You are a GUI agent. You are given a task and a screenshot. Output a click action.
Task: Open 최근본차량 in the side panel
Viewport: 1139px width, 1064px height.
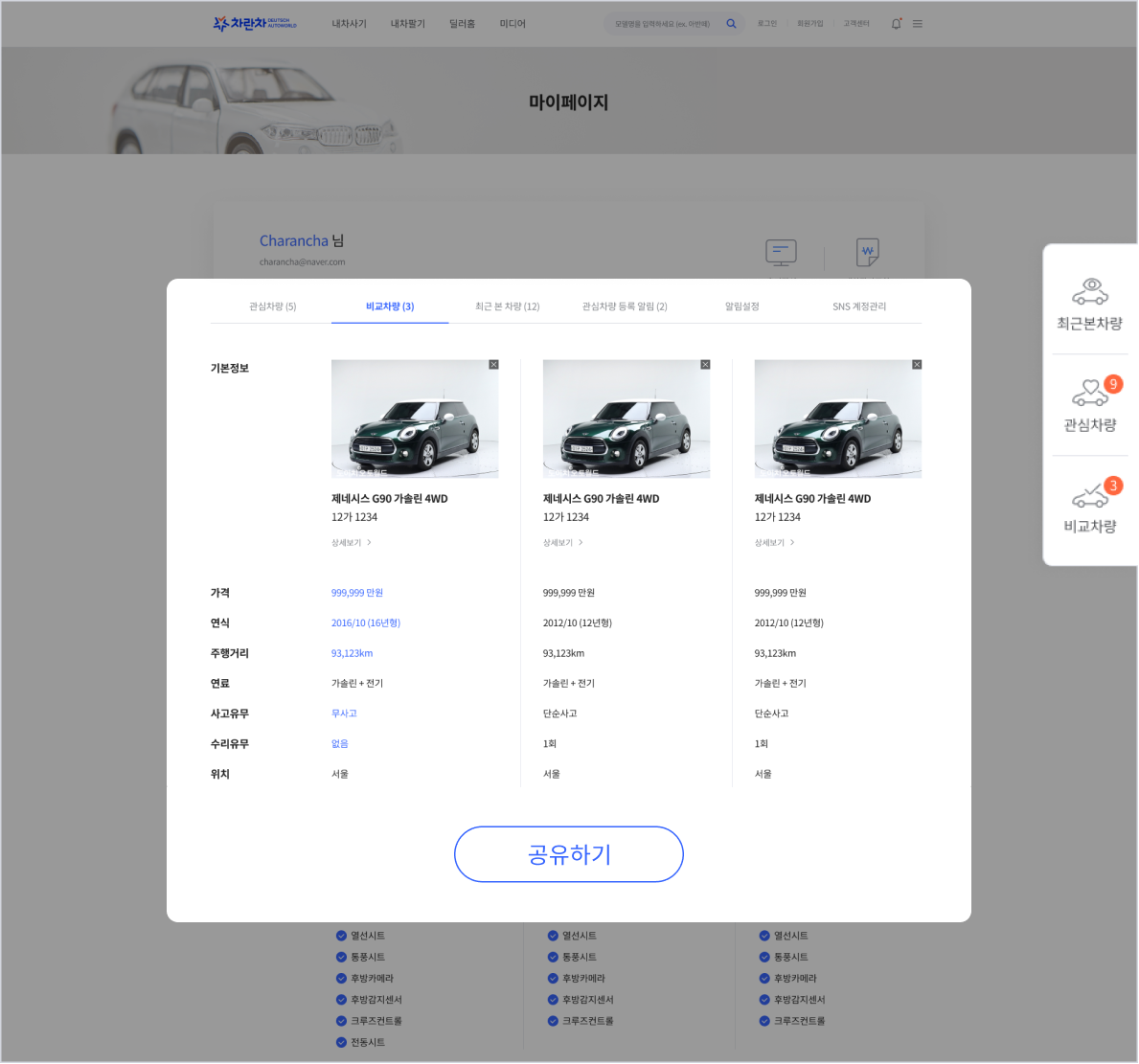(x=1089, y=305)
